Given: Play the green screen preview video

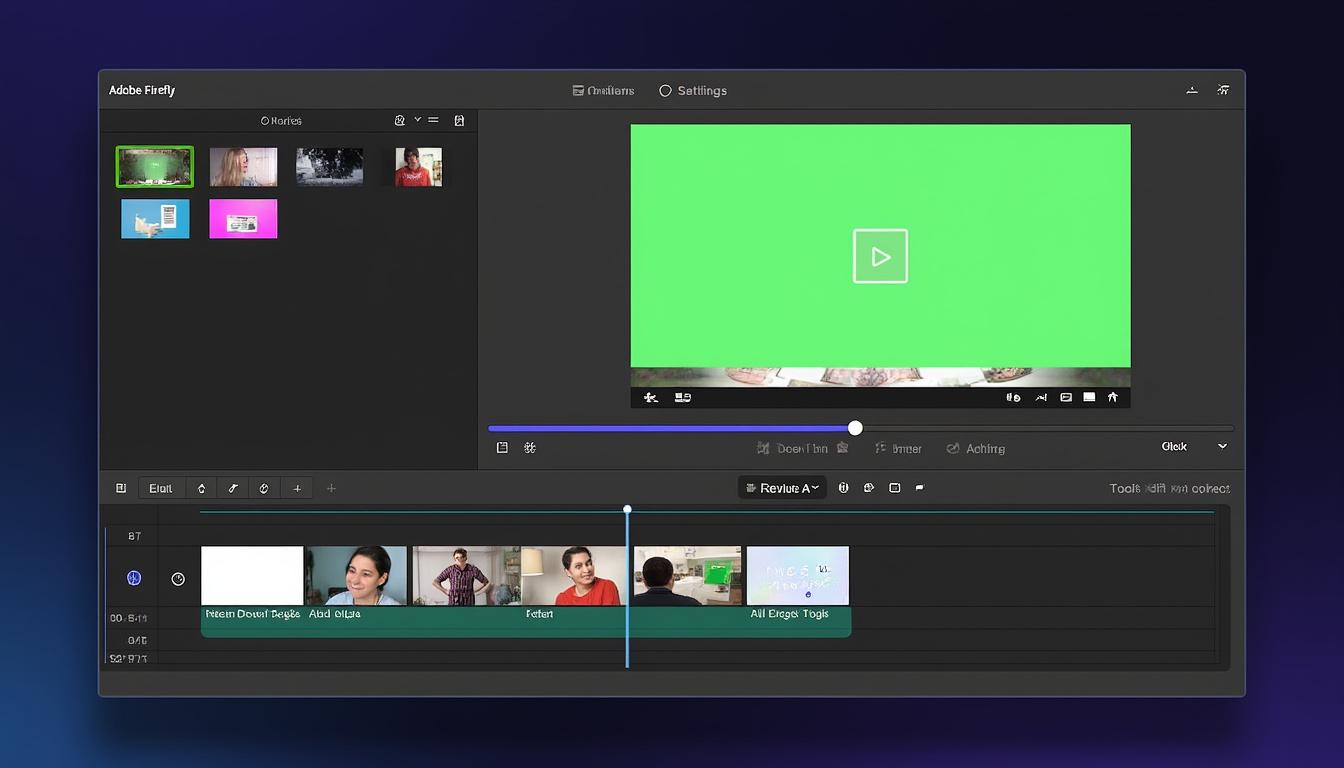Looking at the screenshot, I should pos(880,256).
